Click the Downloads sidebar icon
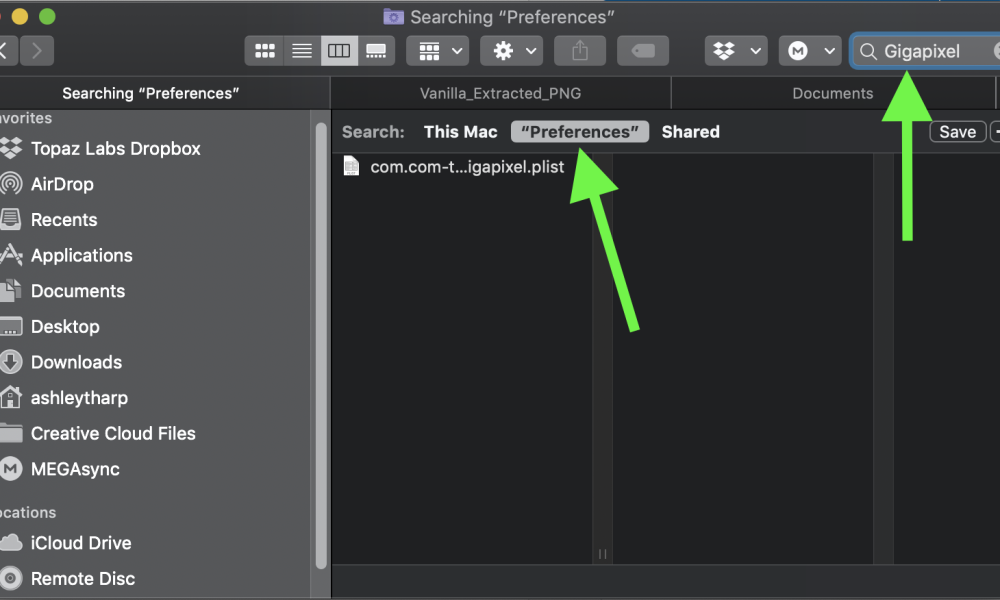This screenshot has width=1000, height=600. coord(11,362)
